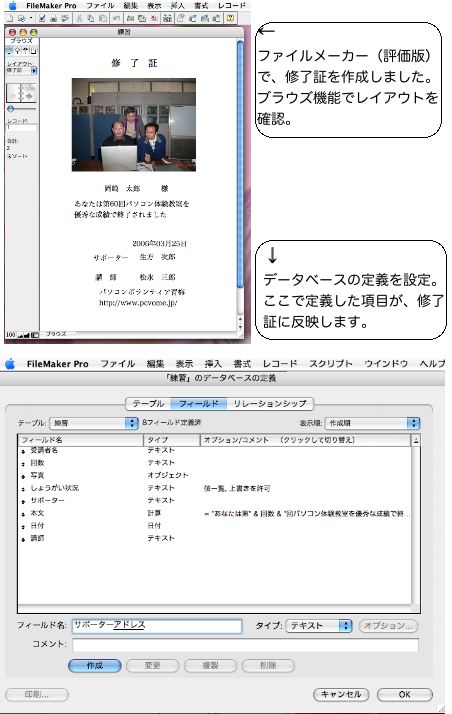452x714 pixels.
Task: Switch to the フィールド tab
Action: (198, 403)
